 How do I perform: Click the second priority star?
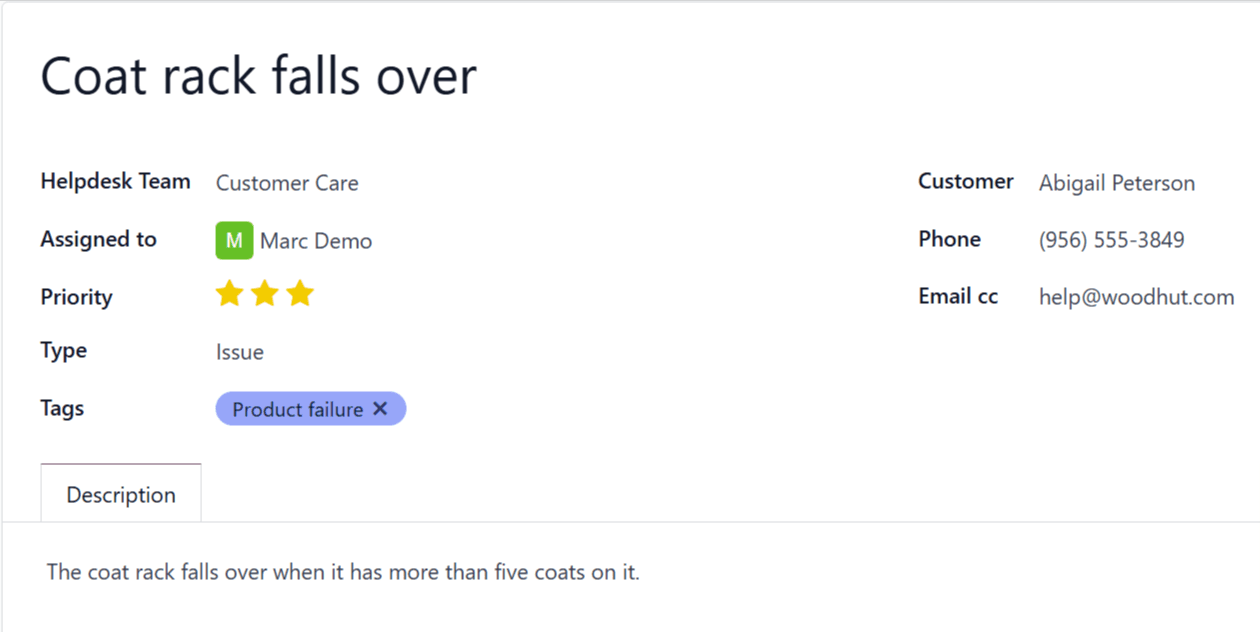(x=265, y=294)
